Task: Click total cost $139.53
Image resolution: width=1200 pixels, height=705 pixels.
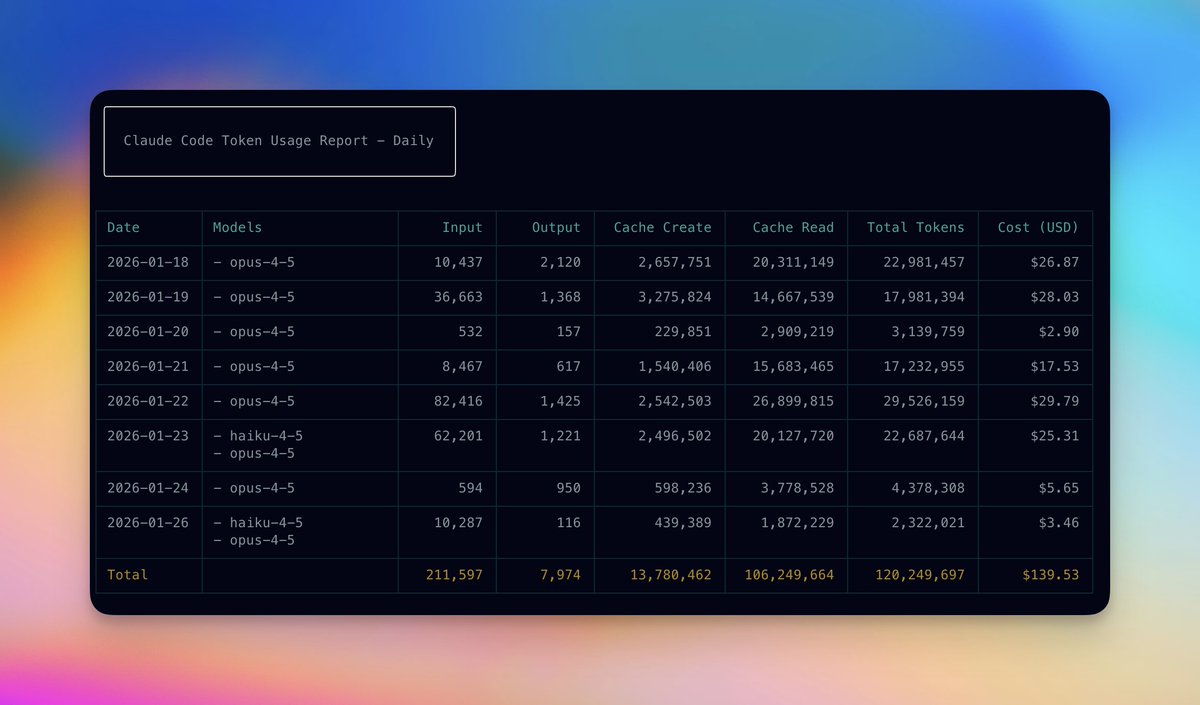Action: (x=1051, y=575)
